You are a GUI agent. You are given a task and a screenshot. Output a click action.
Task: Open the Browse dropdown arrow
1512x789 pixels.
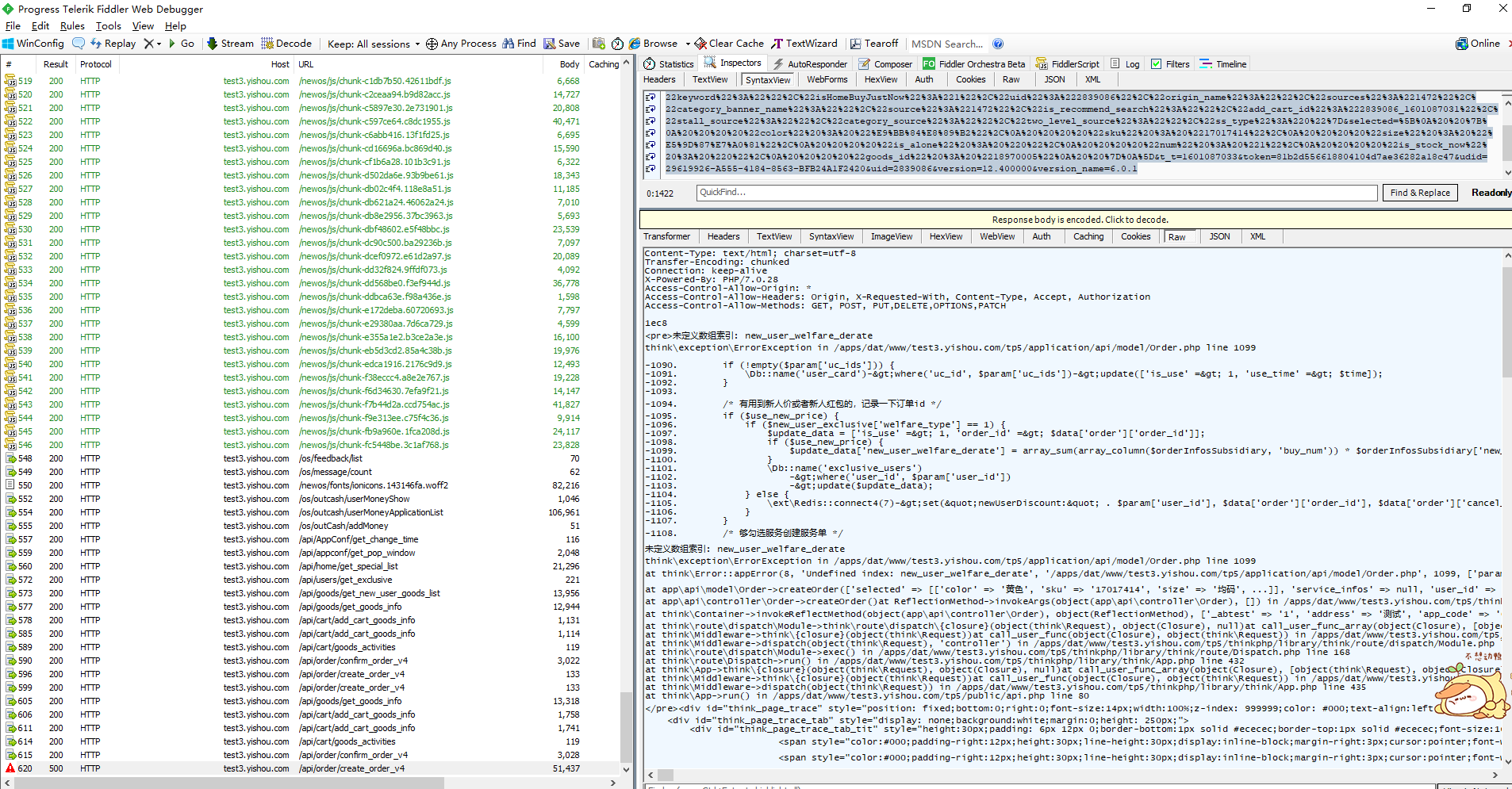point(687,44)
